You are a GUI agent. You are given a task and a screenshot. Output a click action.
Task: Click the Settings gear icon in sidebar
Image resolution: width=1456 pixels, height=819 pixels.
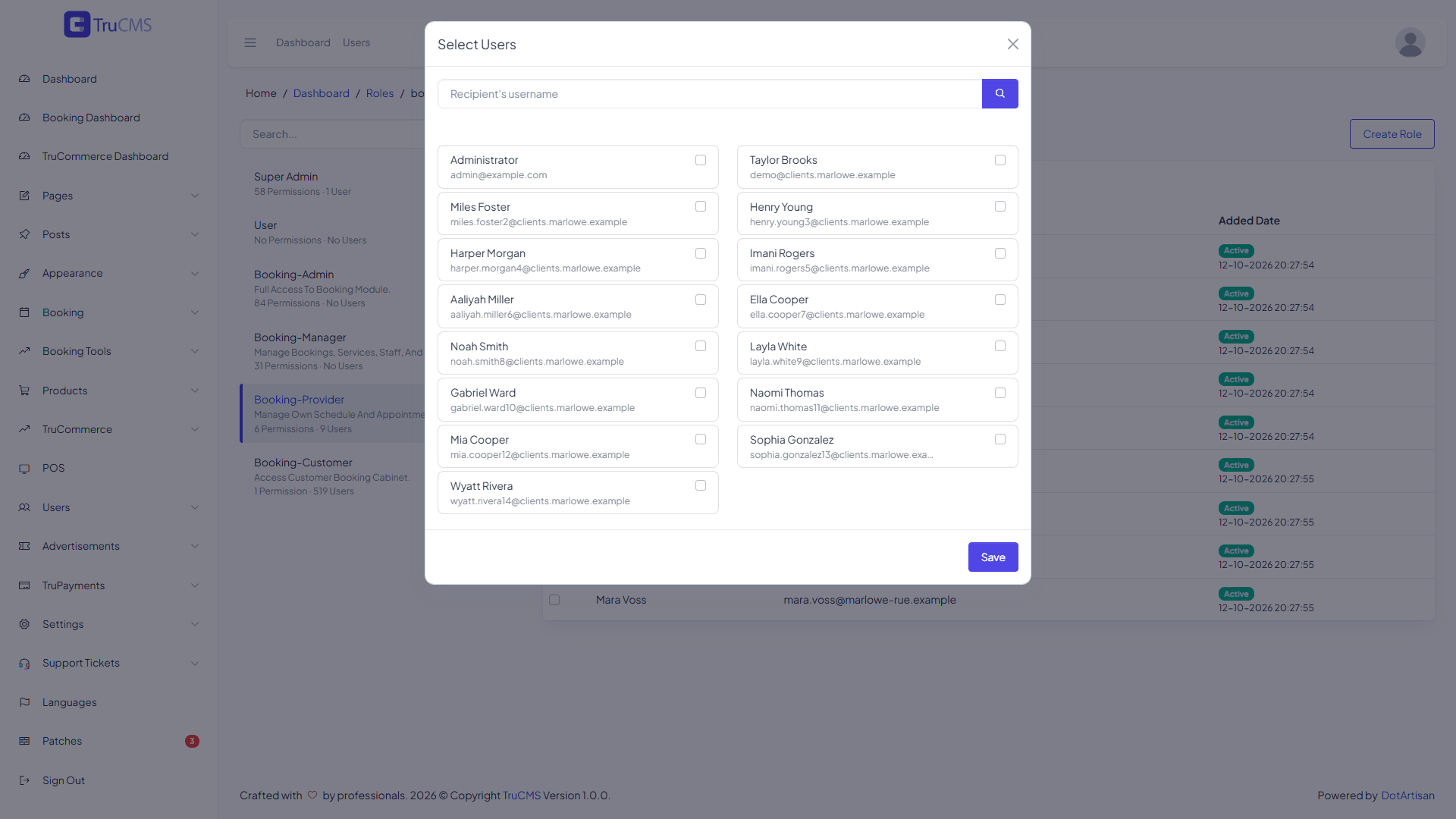coord(24,624)
